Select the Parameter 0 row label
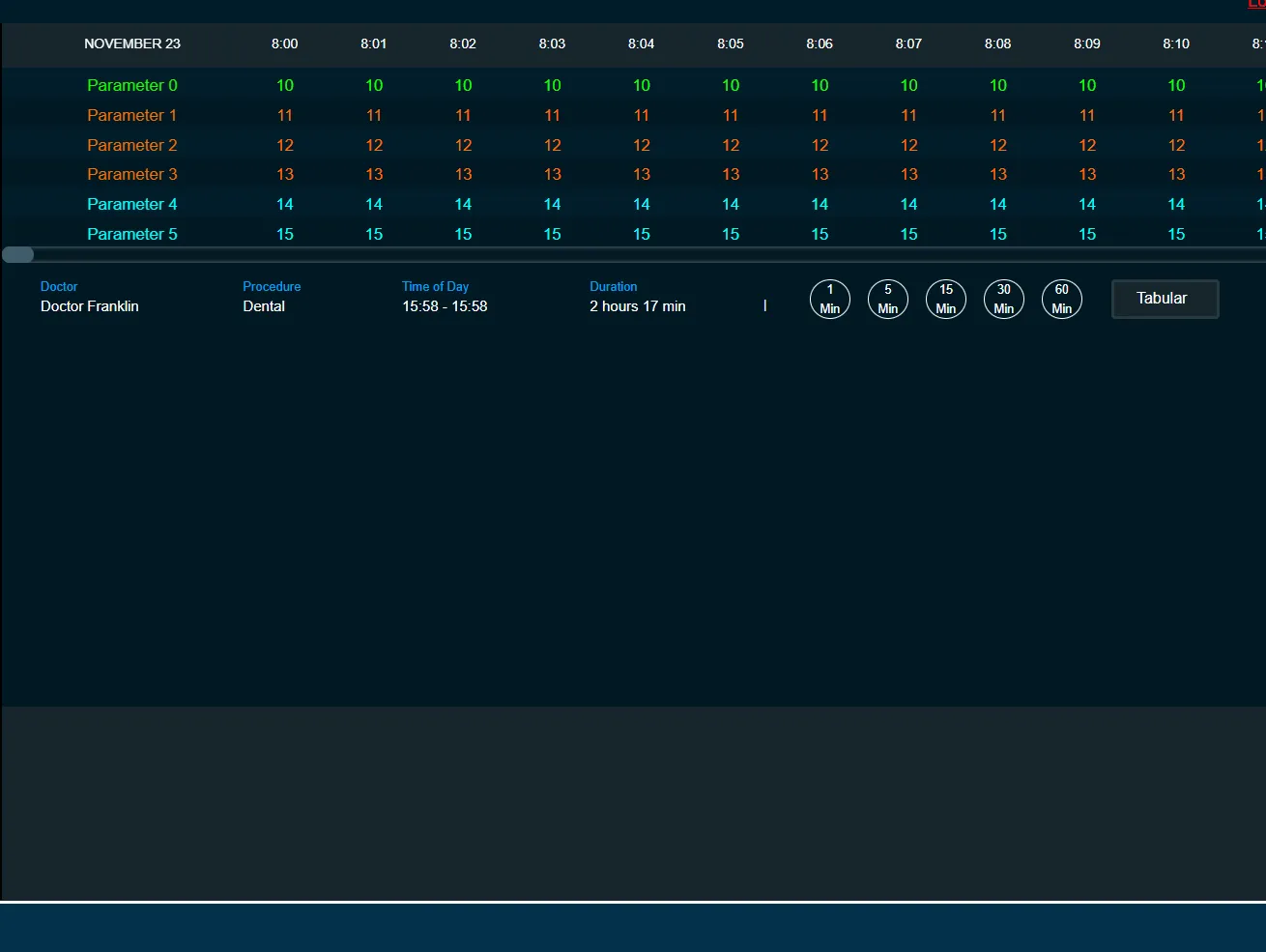The width and height of the screenshot is (1266, 952). click(132, 85)
